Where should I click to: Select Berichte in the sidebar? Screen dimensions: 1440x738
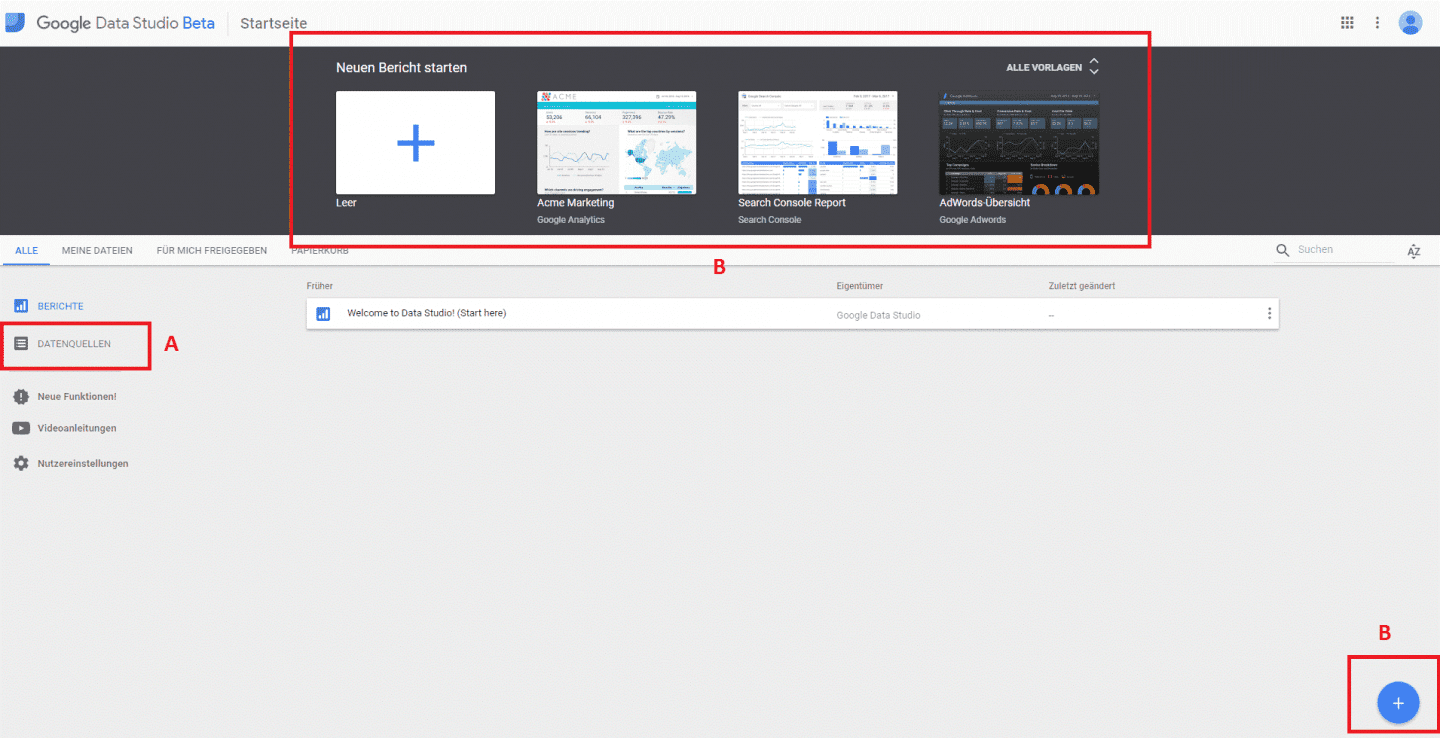[x=60, y=306]
